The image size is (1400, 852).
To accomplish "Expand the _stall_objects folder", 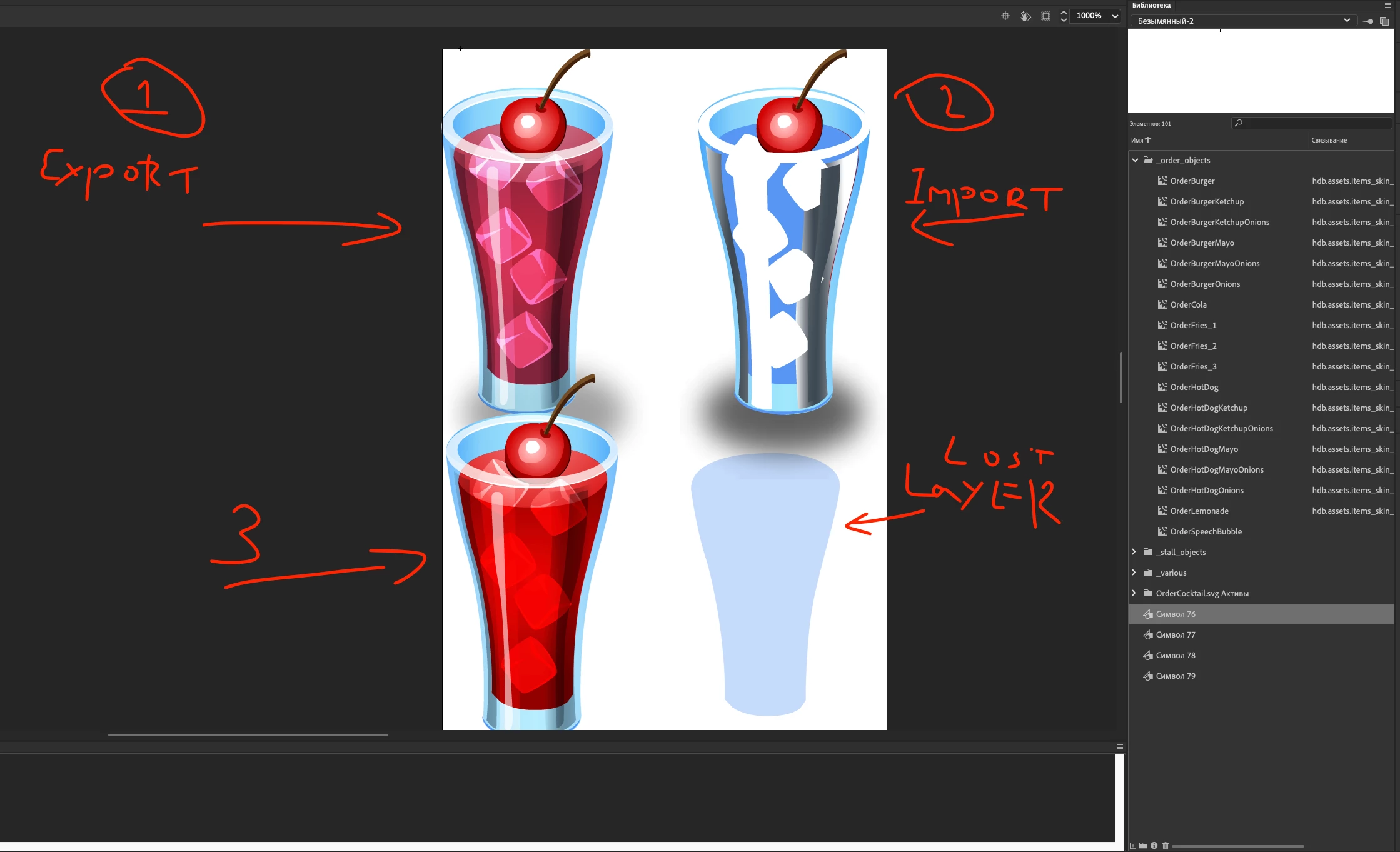I will click(x=1134, y=552).
